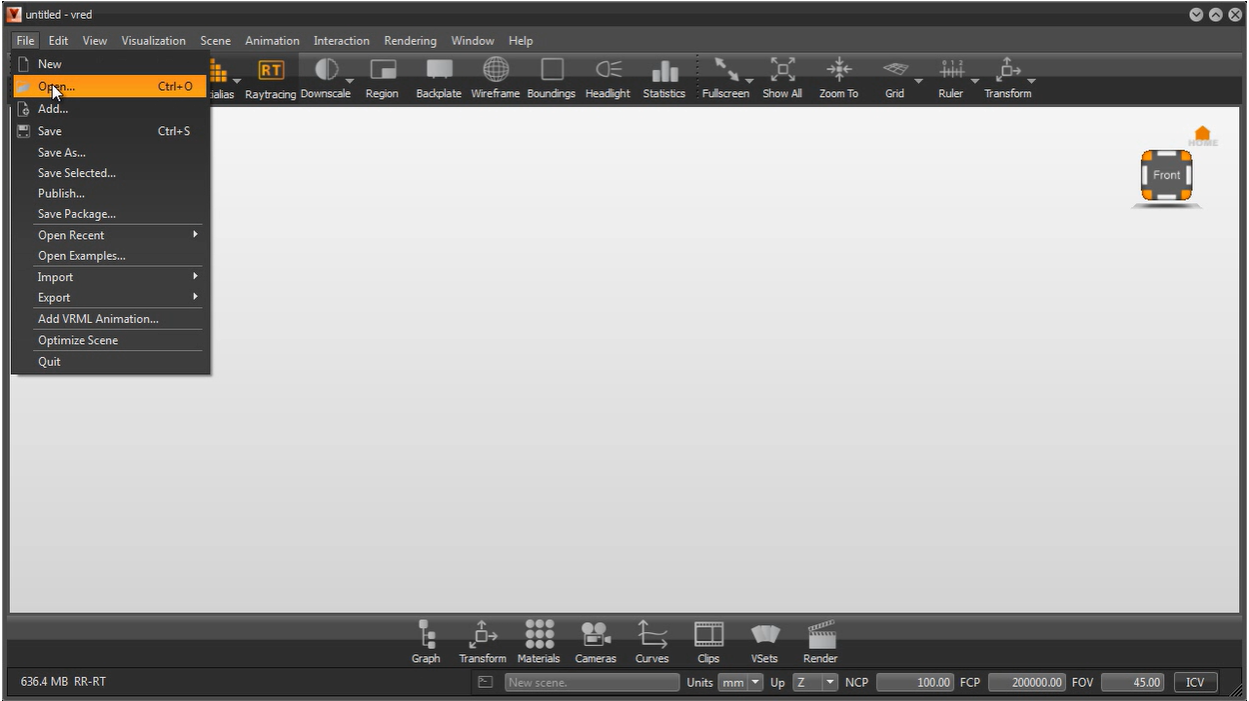Click the New scene text field
Screen dimensions: 1249x701
click(592, 683)
